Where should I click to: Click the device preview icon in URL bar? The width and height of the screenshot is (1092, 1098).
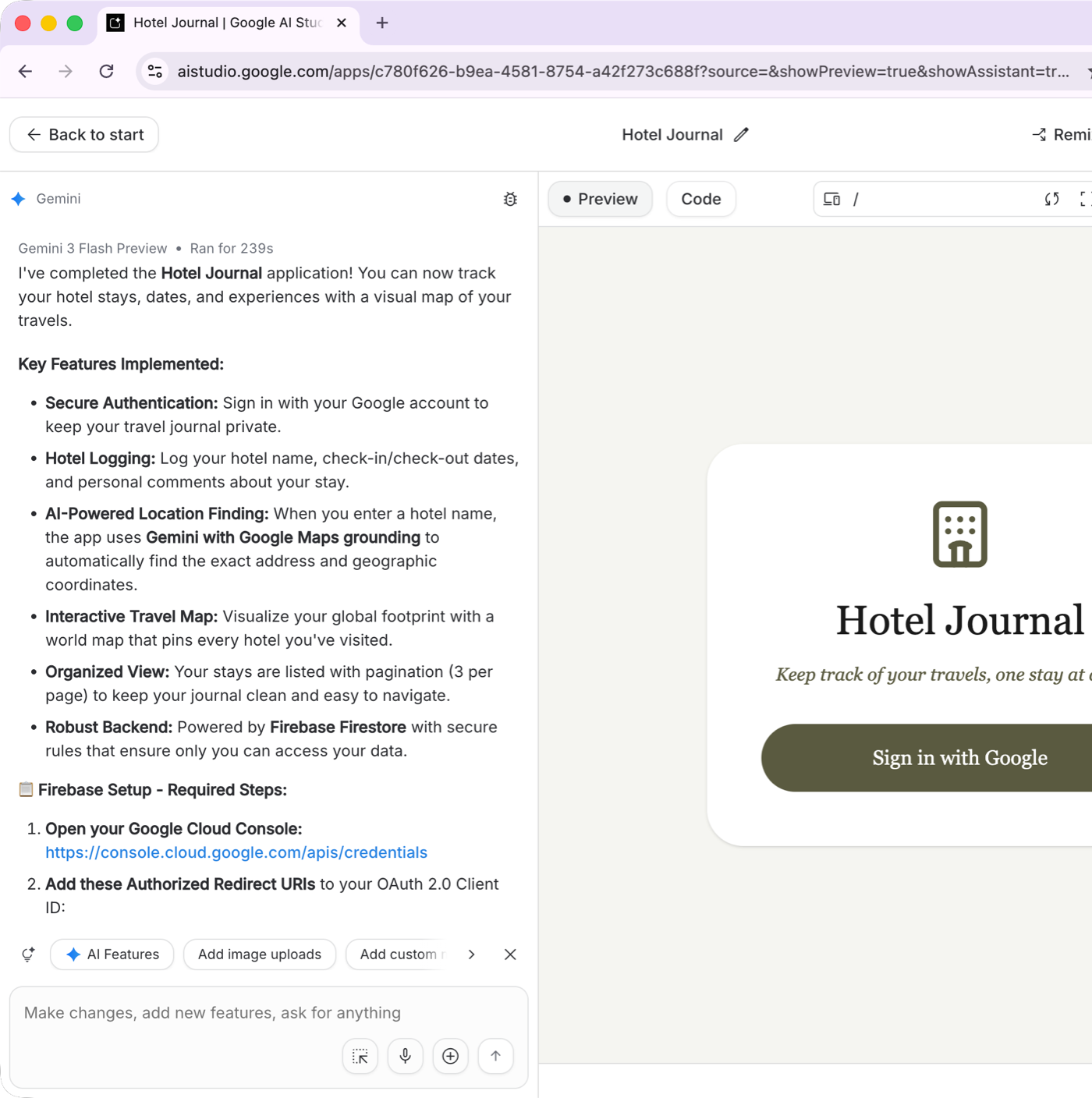[x=831, y=200]
